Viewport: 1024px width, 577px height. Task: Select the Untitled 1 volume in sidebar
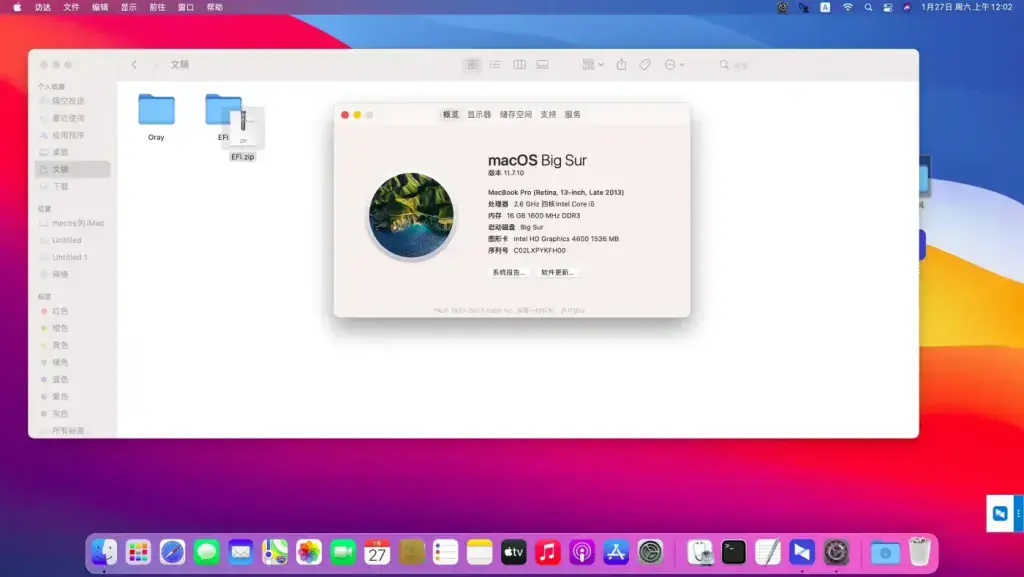[69, 257]
